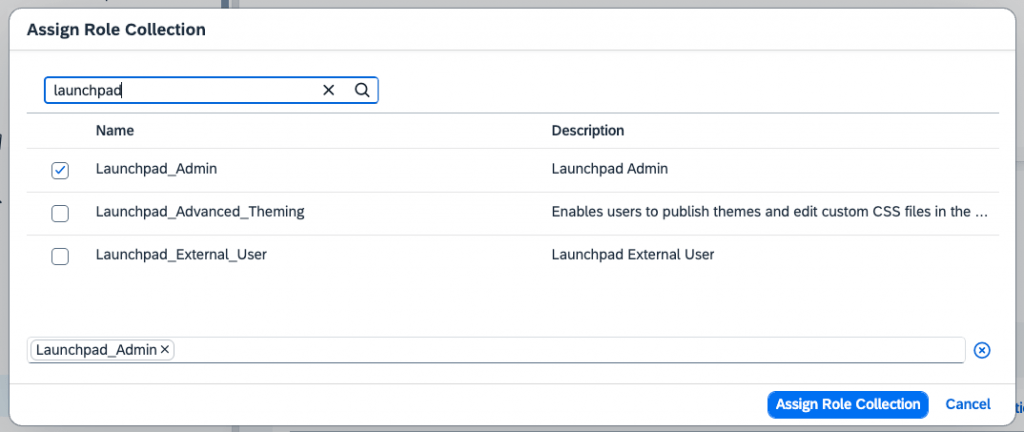Click the 'Launchpad Admin' description cell
Image resolution: width=1024 pixels, height=432 pixels.
(x=609, y=168)
